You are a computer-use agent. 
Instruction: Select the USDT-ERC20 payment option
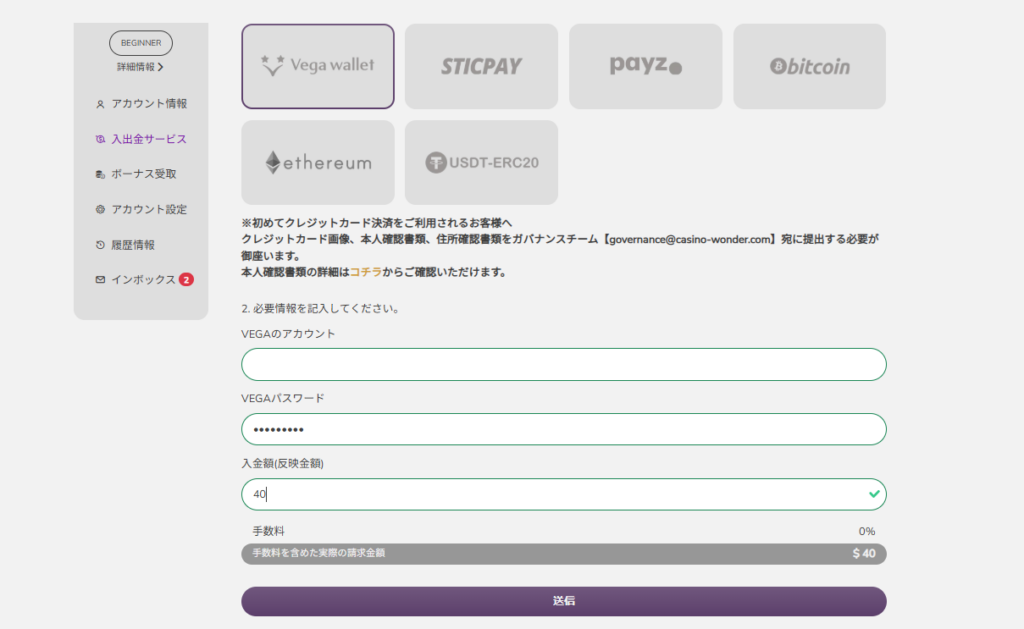(x=481, y=162)
